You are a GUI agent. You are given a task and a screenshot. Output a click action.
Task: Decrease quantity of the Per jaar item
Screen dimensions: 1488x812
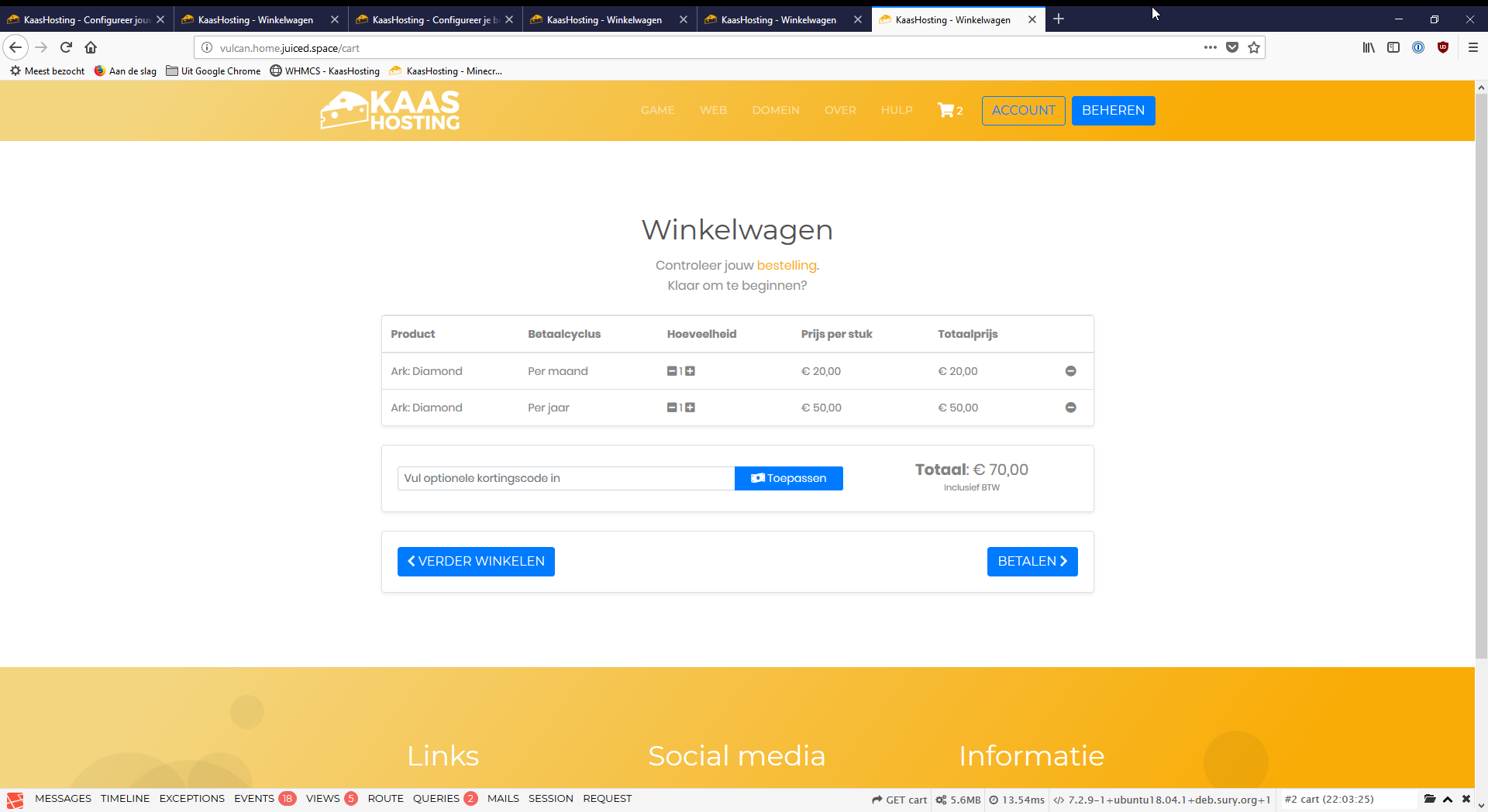[672, 408]
